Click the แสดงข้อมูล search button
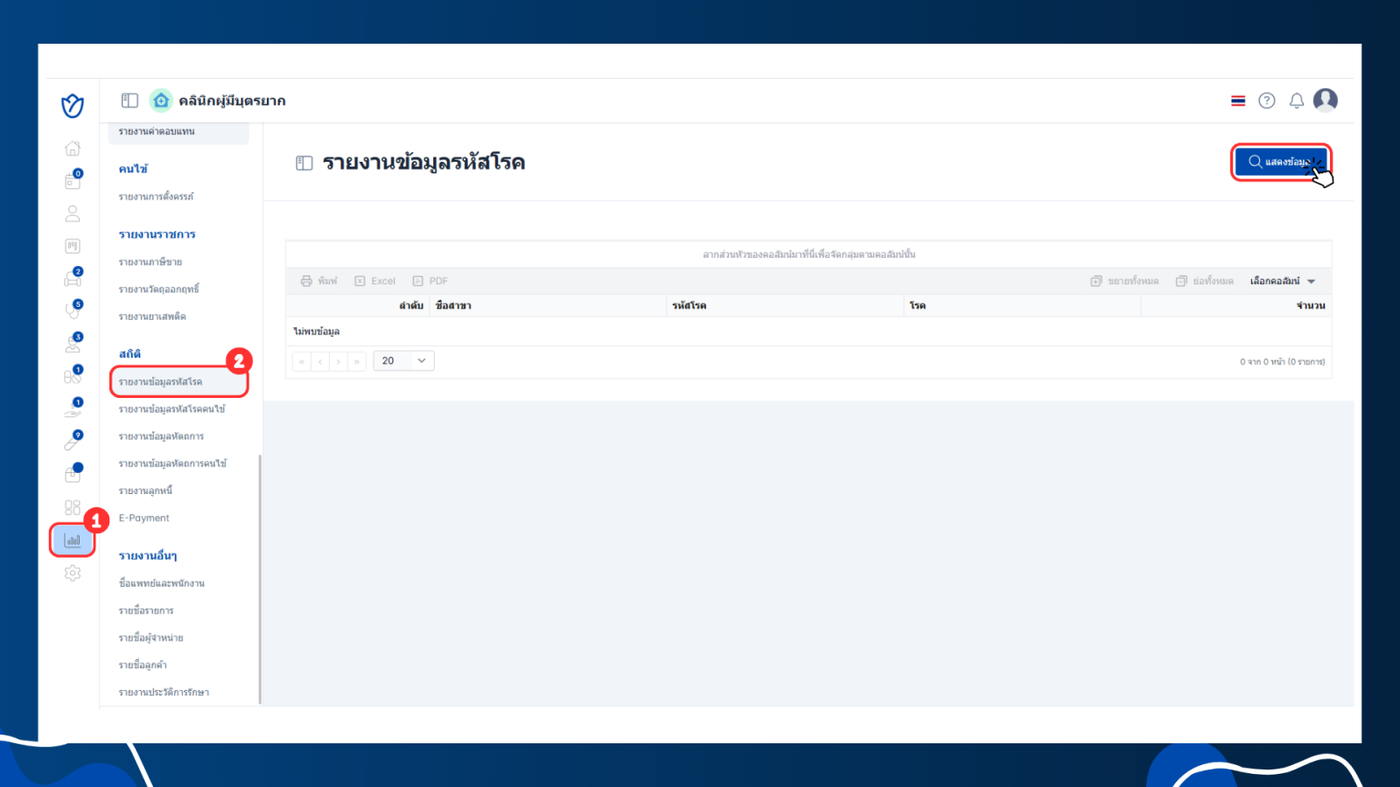The image size is (1400, 787). pyautogui.click(x=1281, y=162)
